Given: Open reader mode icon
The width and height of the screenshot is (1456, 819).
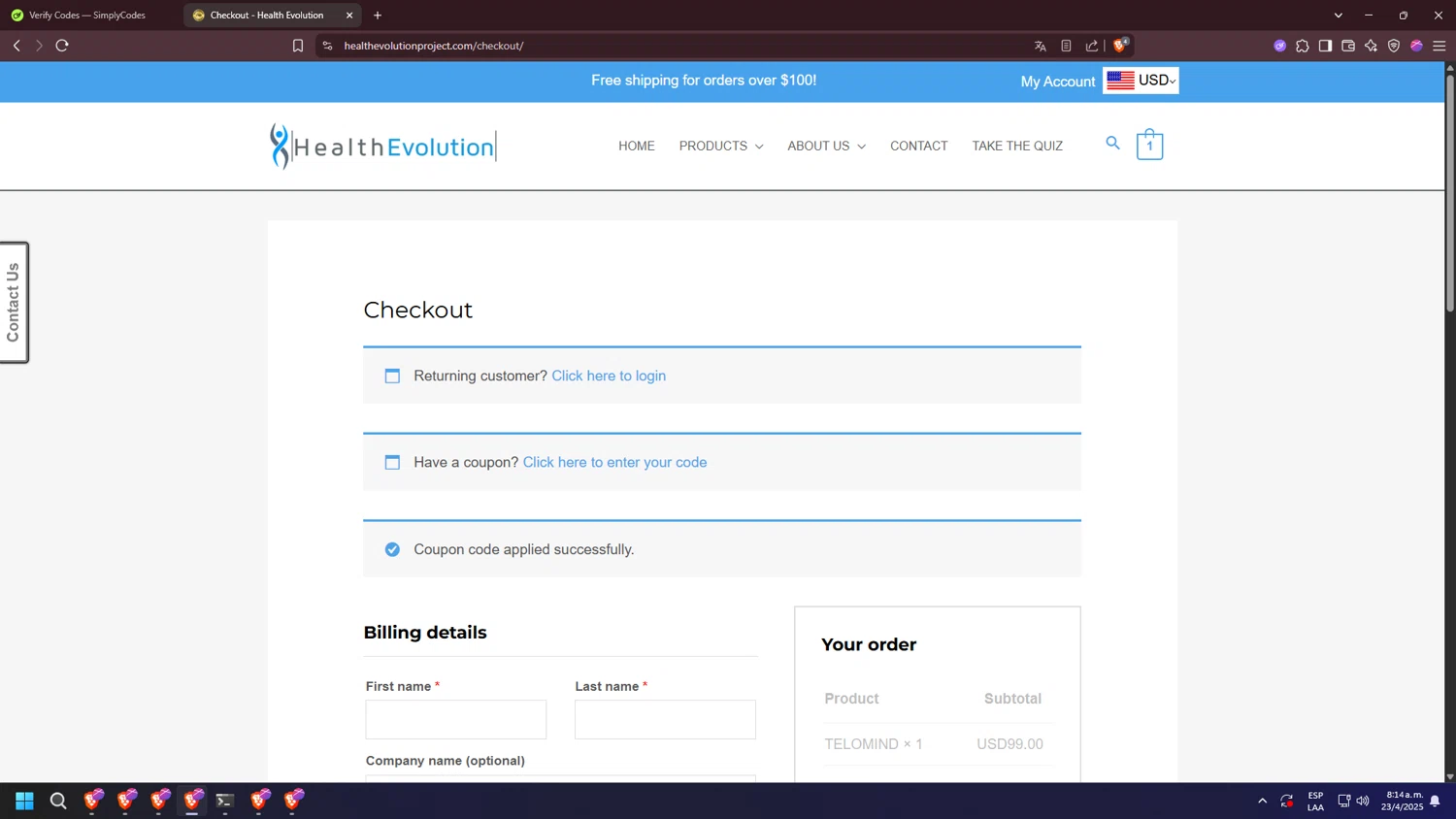Looking at the screenshot, I should 1066,46.
